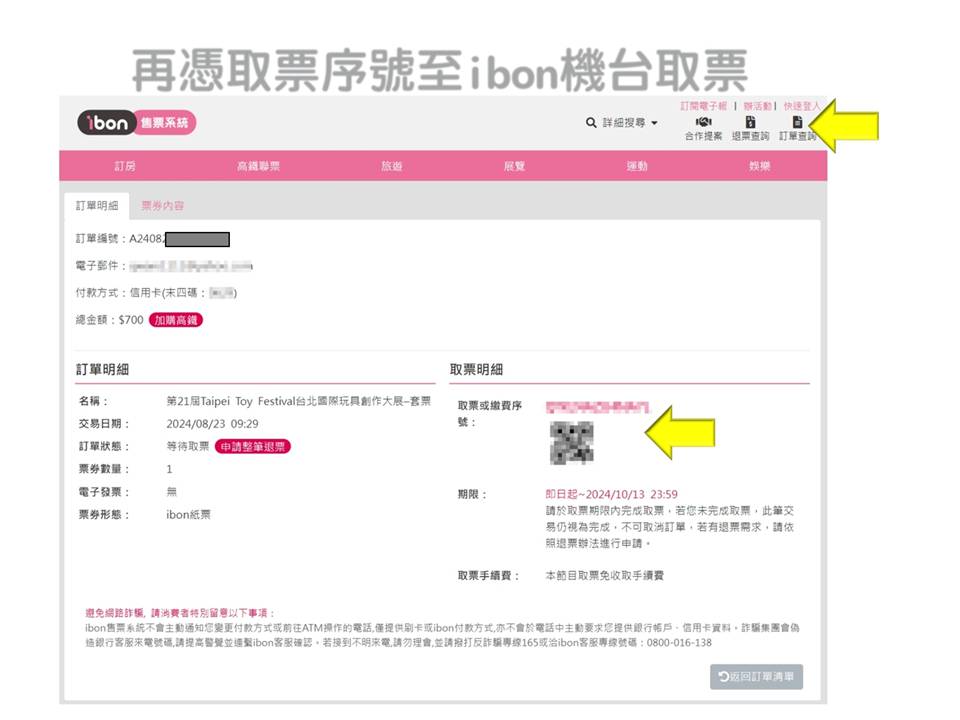The height and width of the screenshot is (720, 960).
Task: Switch to the 票券內容 tab
Action: tap(162, 206)
